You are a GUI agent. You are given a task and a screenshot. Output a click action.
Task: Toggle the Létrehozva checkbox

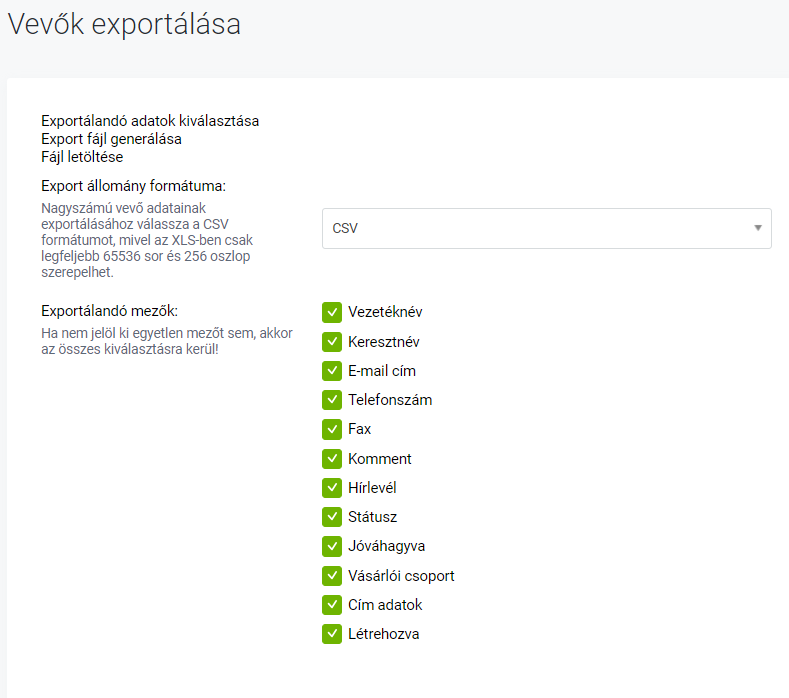[332, 634]
